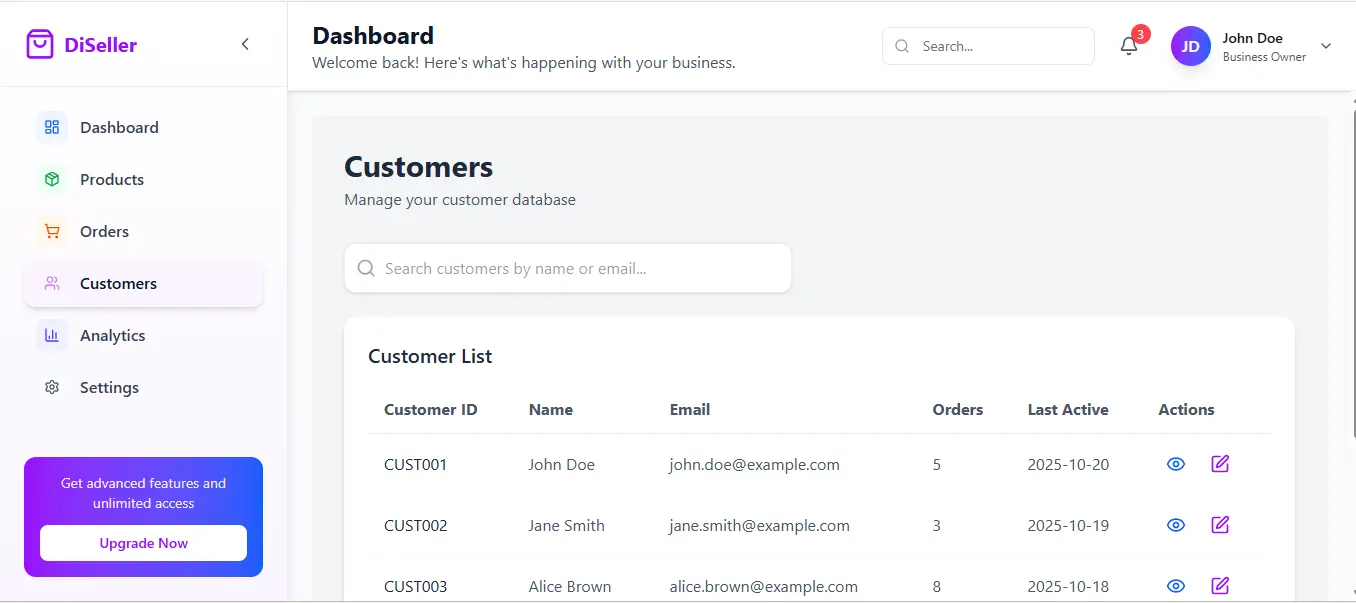Select the Orders cart icon in sidebar
This screenshot has width=1356, height=603.
point(51,231)
